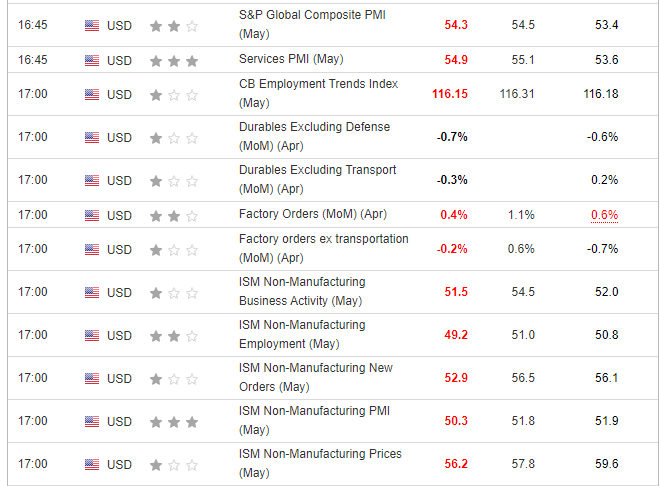Click the US flag beside Services PMI
The height and width of the screenshot is (486, 660).
[x=92, y=60]
